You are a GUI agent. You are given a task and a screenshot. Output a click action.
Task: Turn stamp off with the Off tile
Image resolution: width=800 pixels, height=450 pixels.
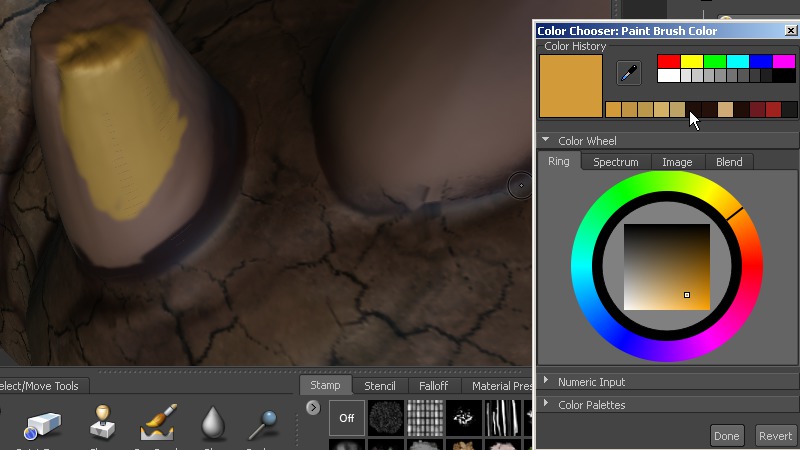coord(347,417)
